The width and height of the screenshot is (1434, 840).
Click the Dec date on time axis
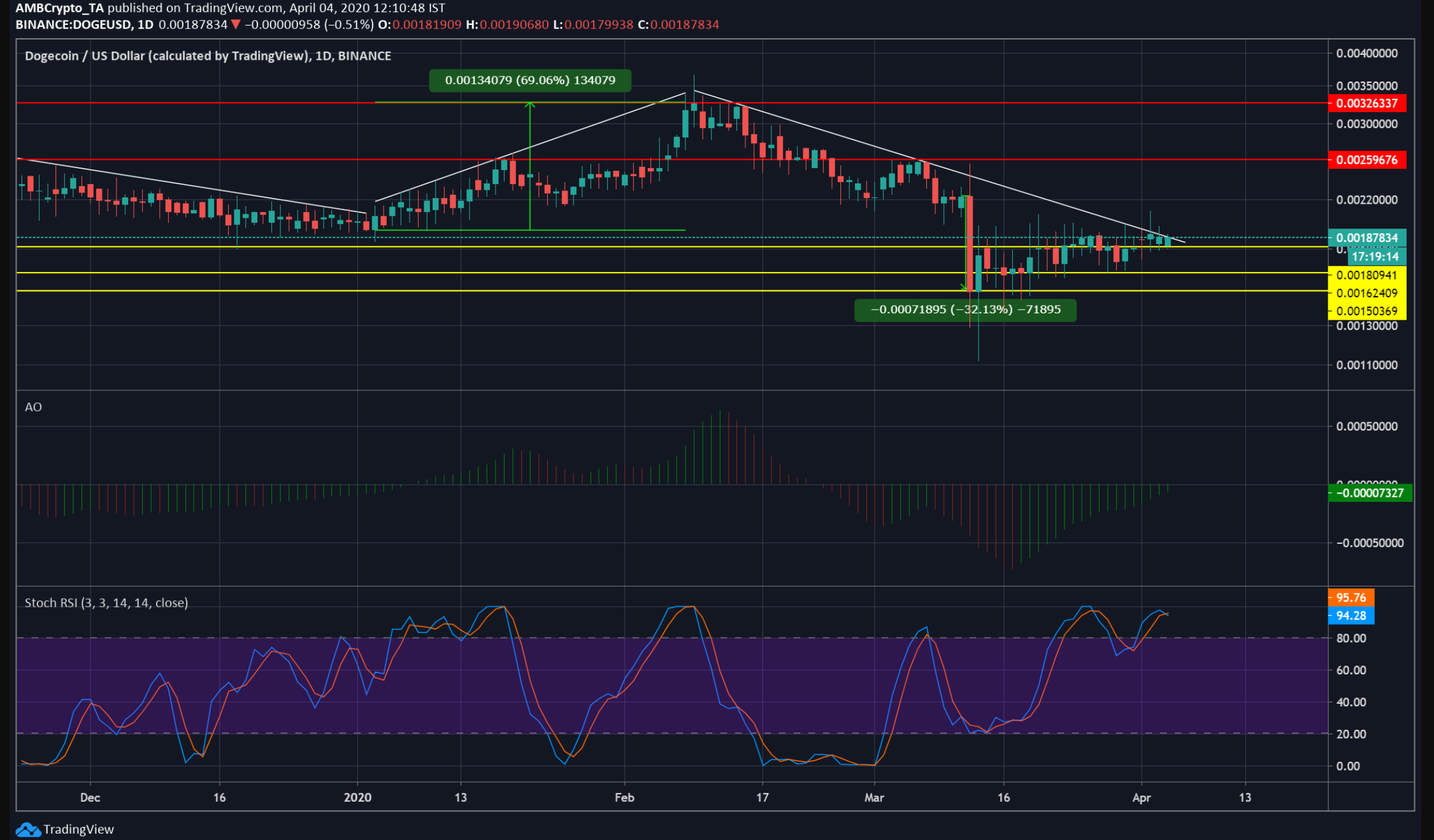90,797
